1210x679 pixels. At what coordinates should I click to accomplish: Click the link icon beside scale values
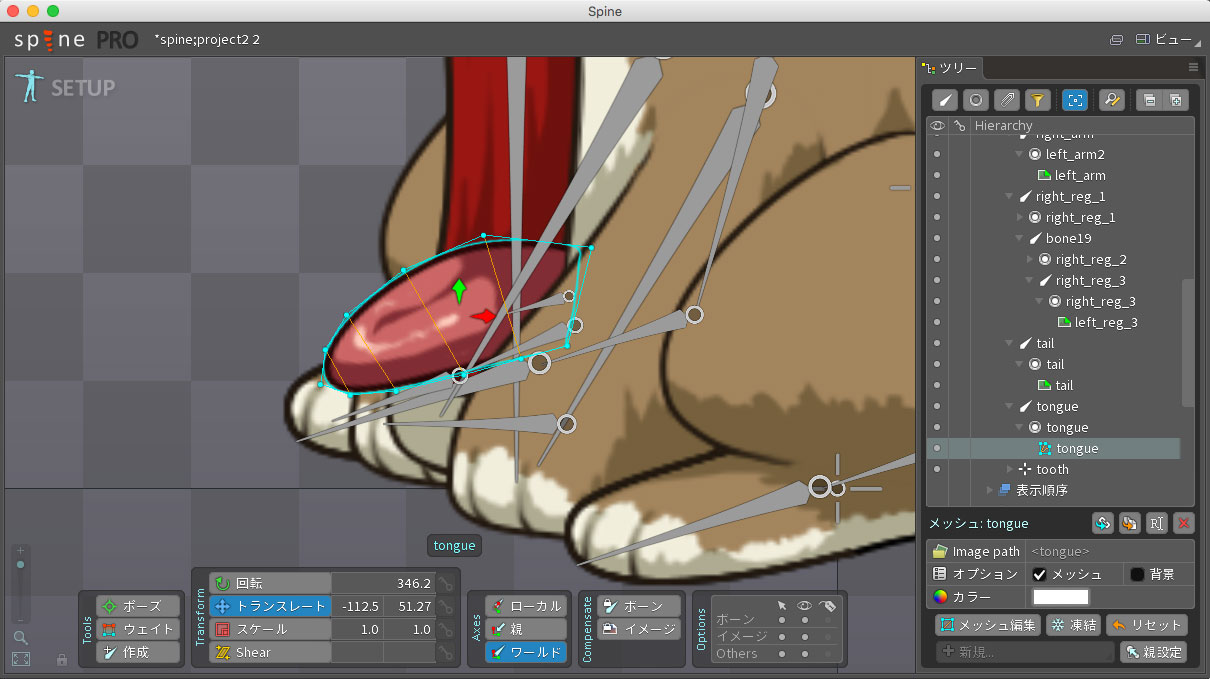click(446, 629)
